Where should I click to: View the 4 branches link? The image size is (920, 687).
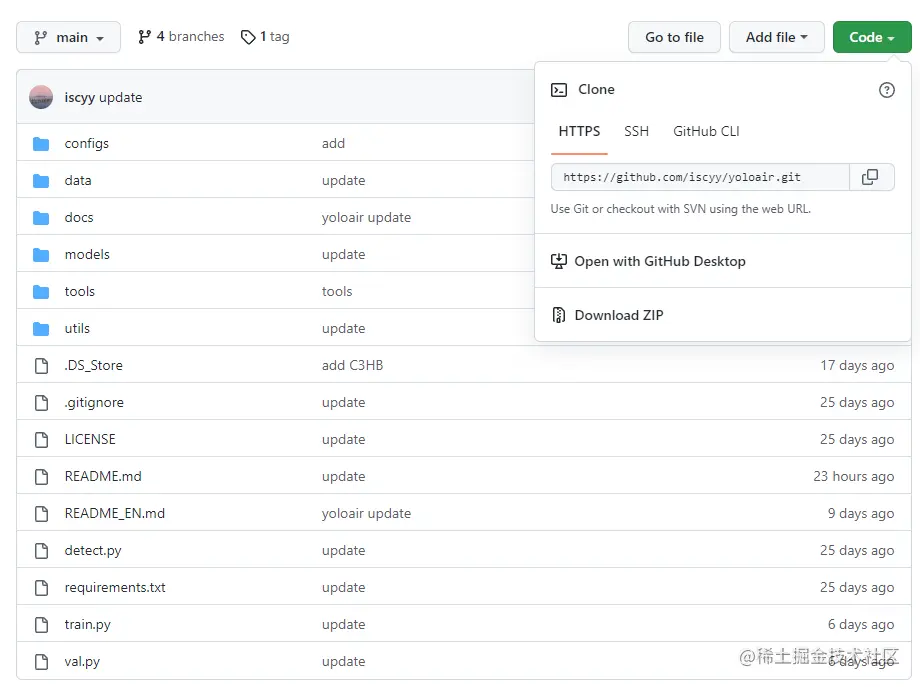coord(181,37)
